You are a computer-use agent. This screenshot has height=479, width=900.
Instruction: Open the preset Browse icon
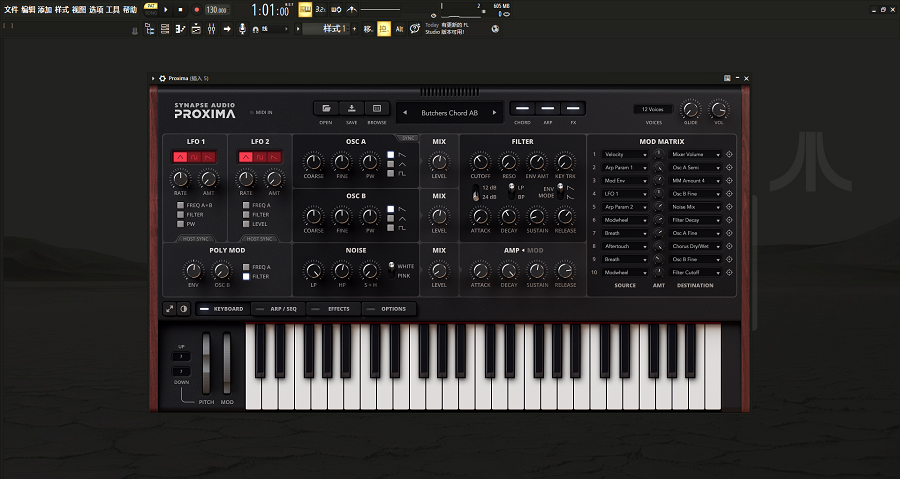pyautogui.click(x=377, y=108)
